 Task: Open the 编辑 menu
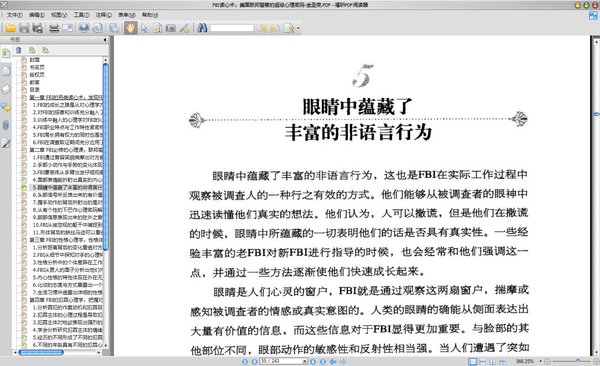37,15
